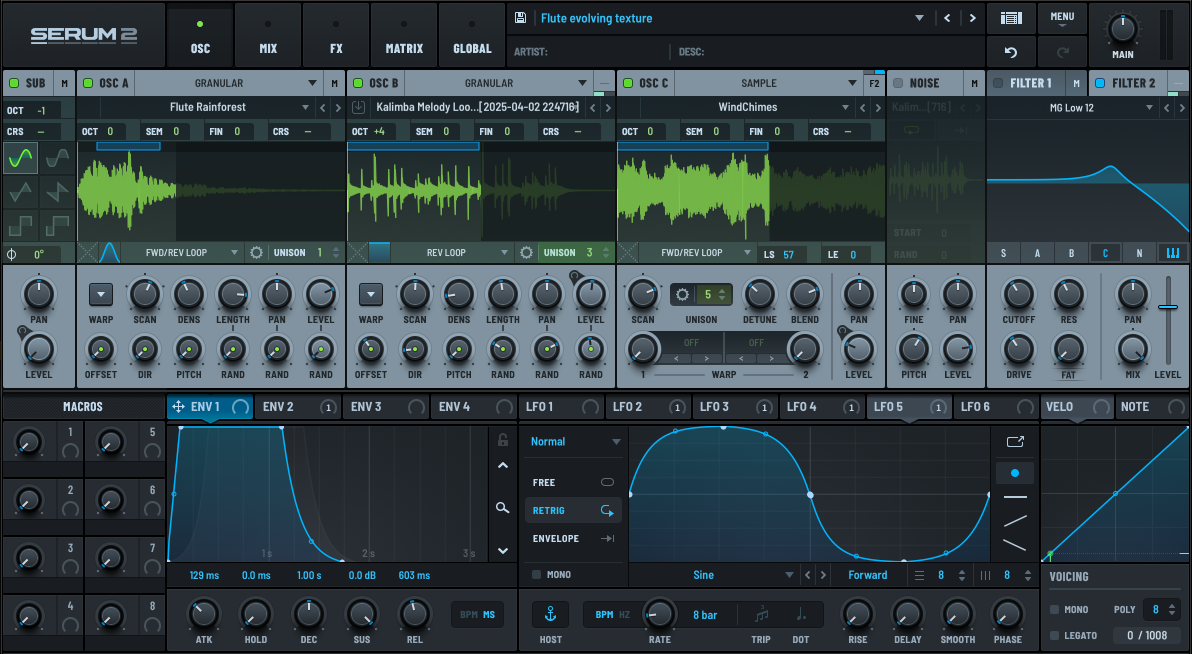This screenshot has width=1192, height=654.
Task: Toggle the SUB oscillator on/off
Action: (14, 83)
